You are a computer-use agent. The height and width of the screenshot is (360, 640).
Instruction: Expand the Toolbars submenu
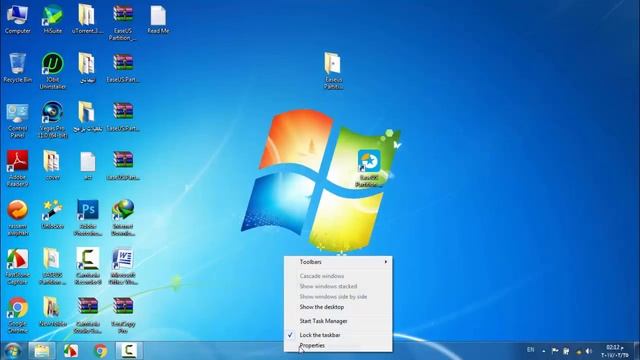click(338, 262)
